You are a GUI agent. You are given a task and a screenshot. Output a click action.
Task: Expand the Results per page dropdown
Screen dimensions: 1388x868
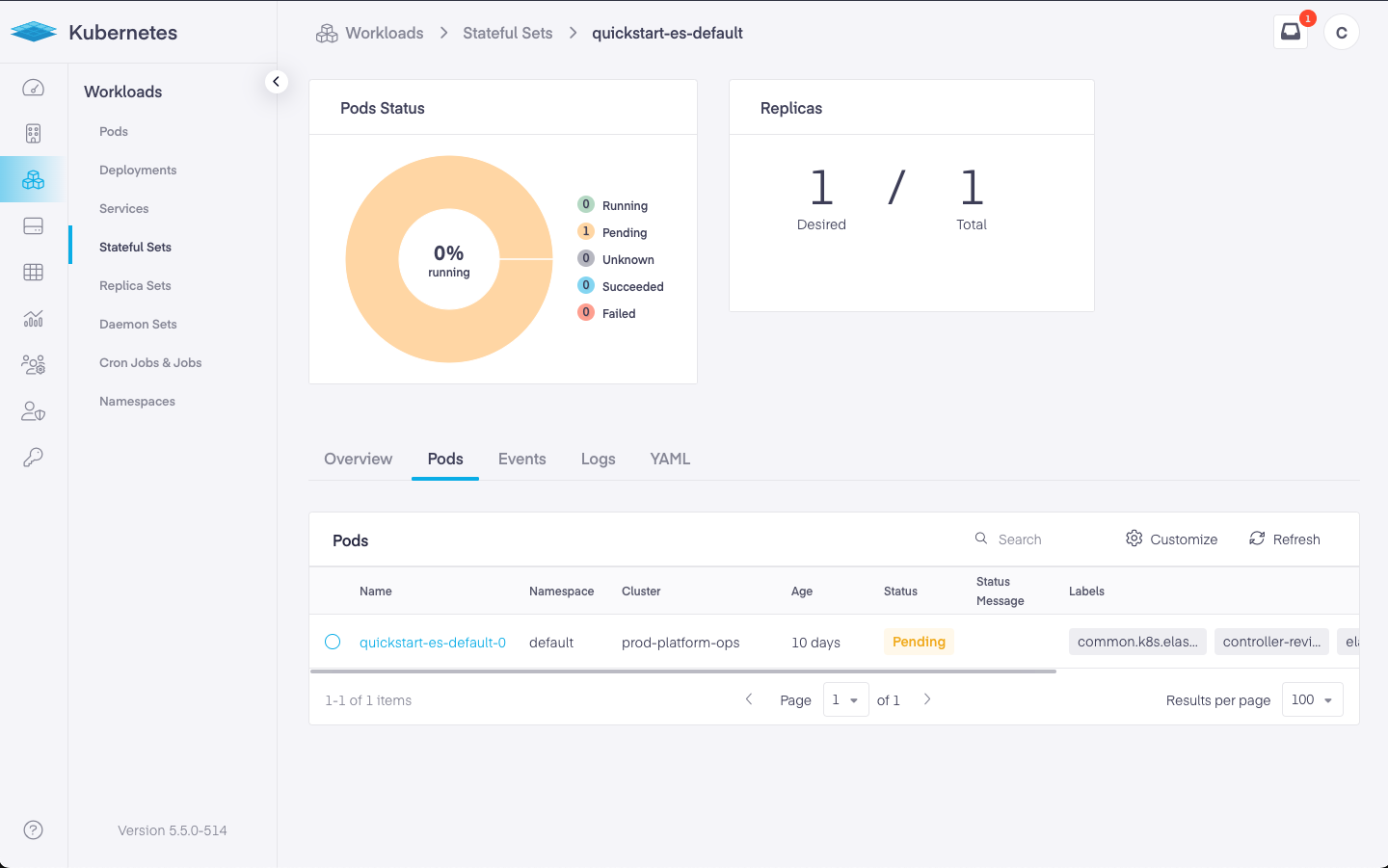click(x=1312, y=699)
